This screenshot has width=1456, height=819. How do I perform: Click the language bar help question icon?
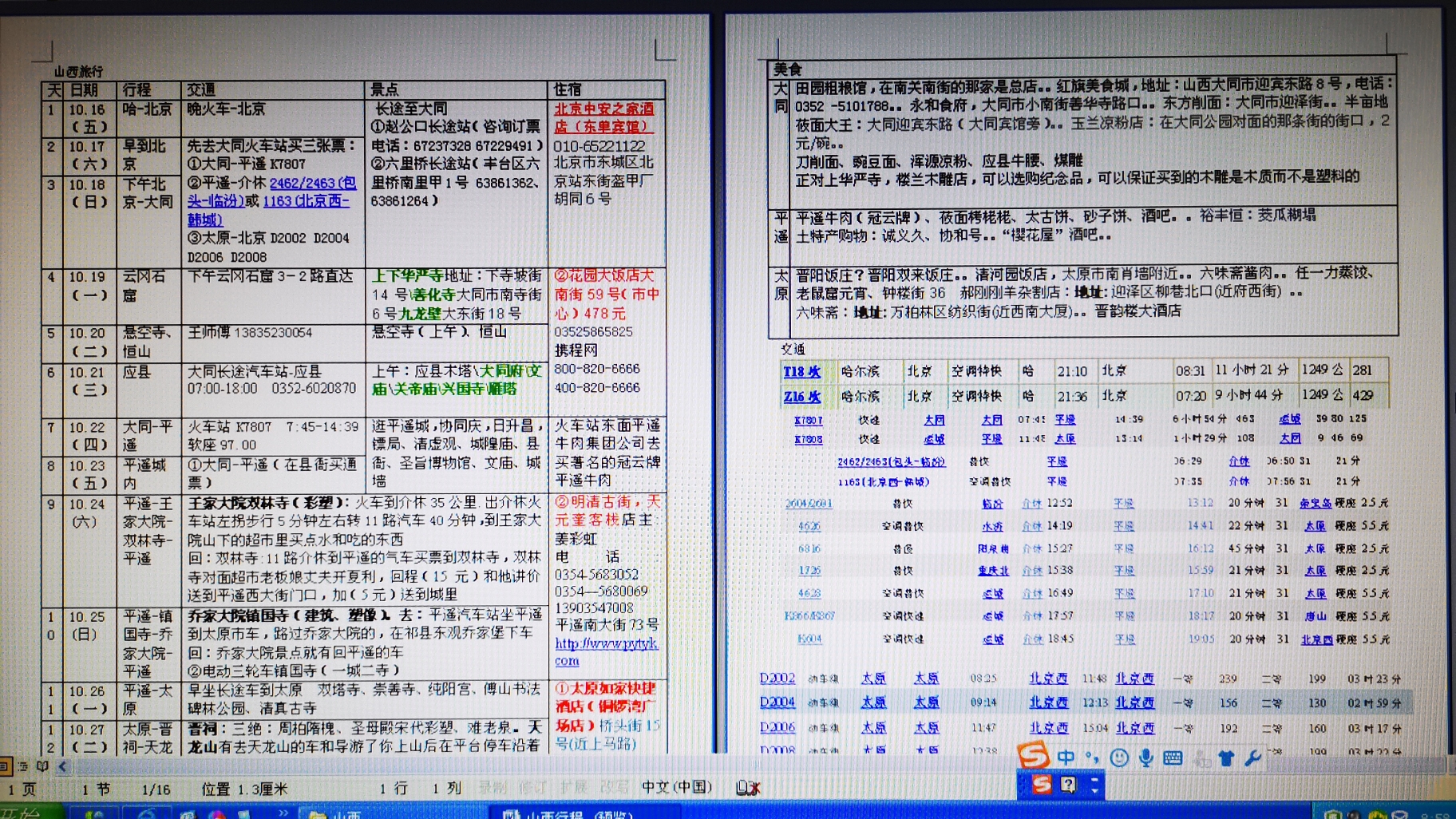click(x=1068, y=785)
